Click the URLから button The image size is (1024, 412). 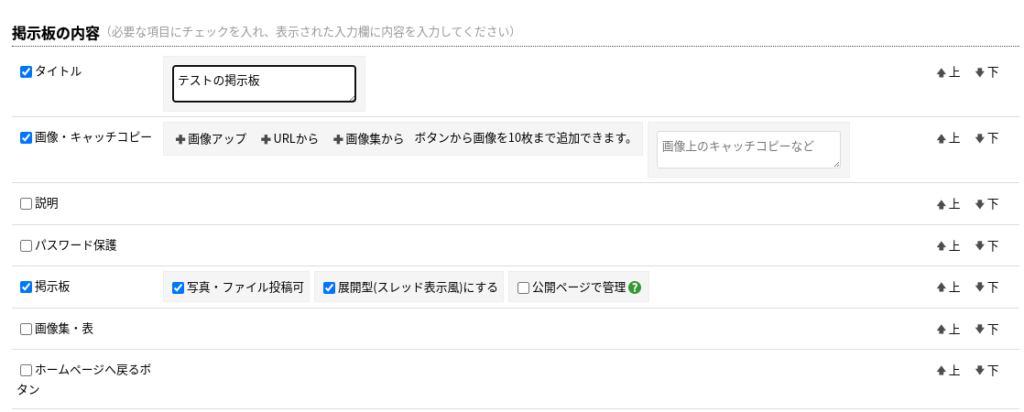coord(289,139)
